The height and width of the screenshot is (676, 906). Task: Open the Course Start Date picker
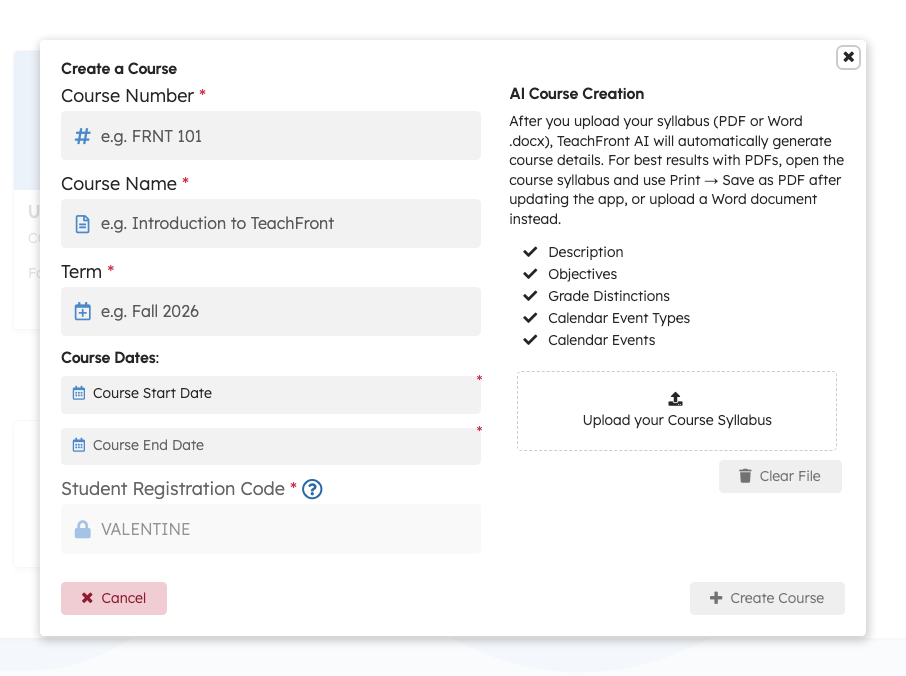(270, 395)
